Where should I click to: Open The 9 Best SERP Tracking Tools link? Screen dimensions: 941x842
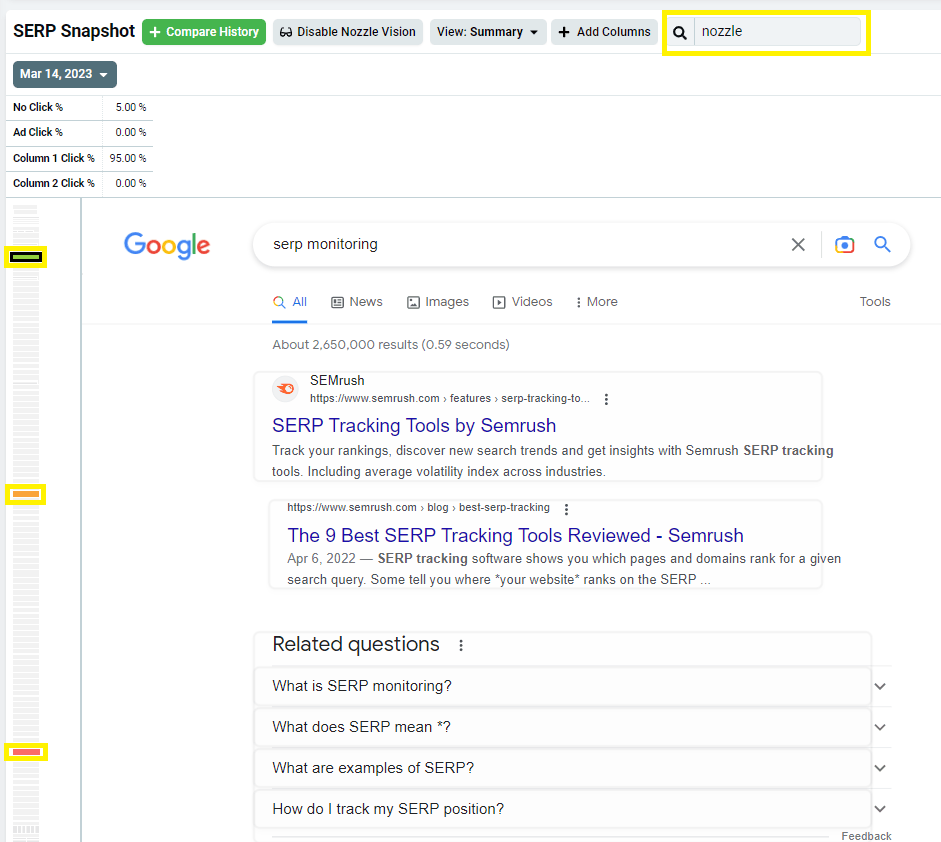[x=515, y=535]
